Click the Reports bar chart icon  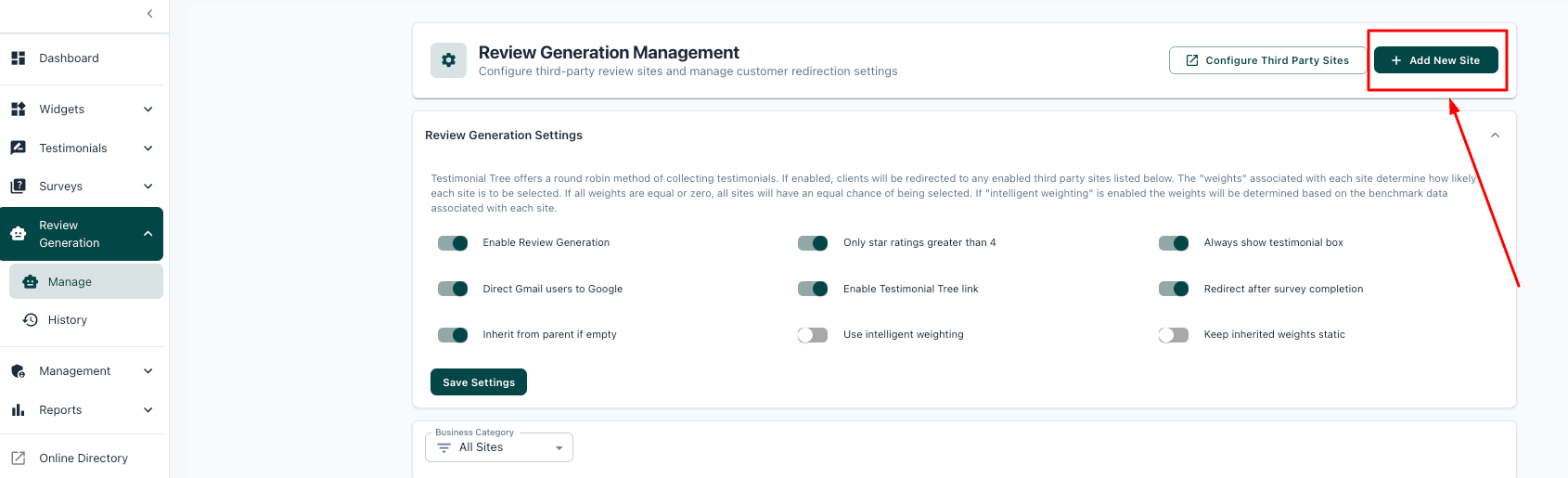point(18,410)
